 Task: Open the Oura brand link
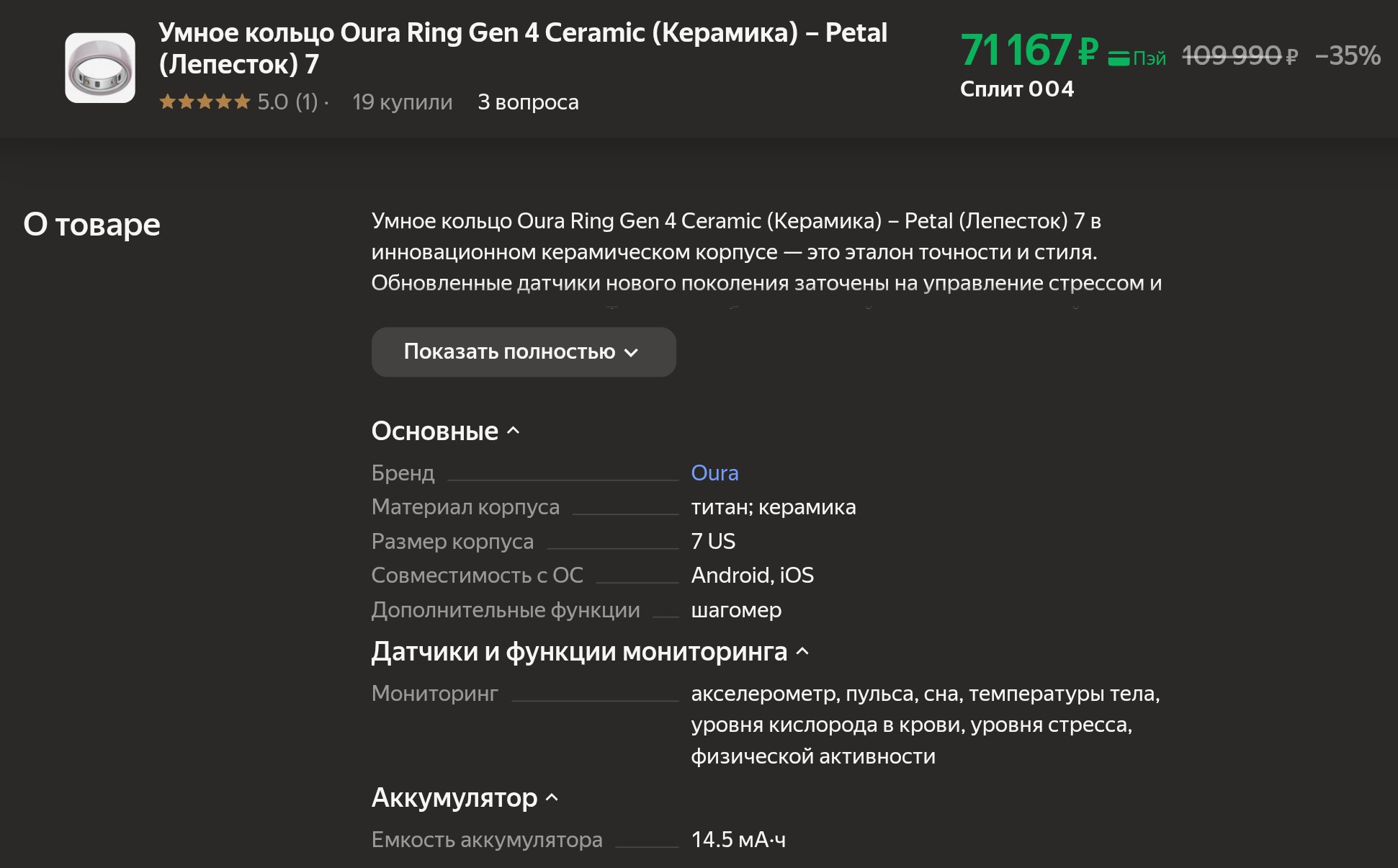[714, 473]
